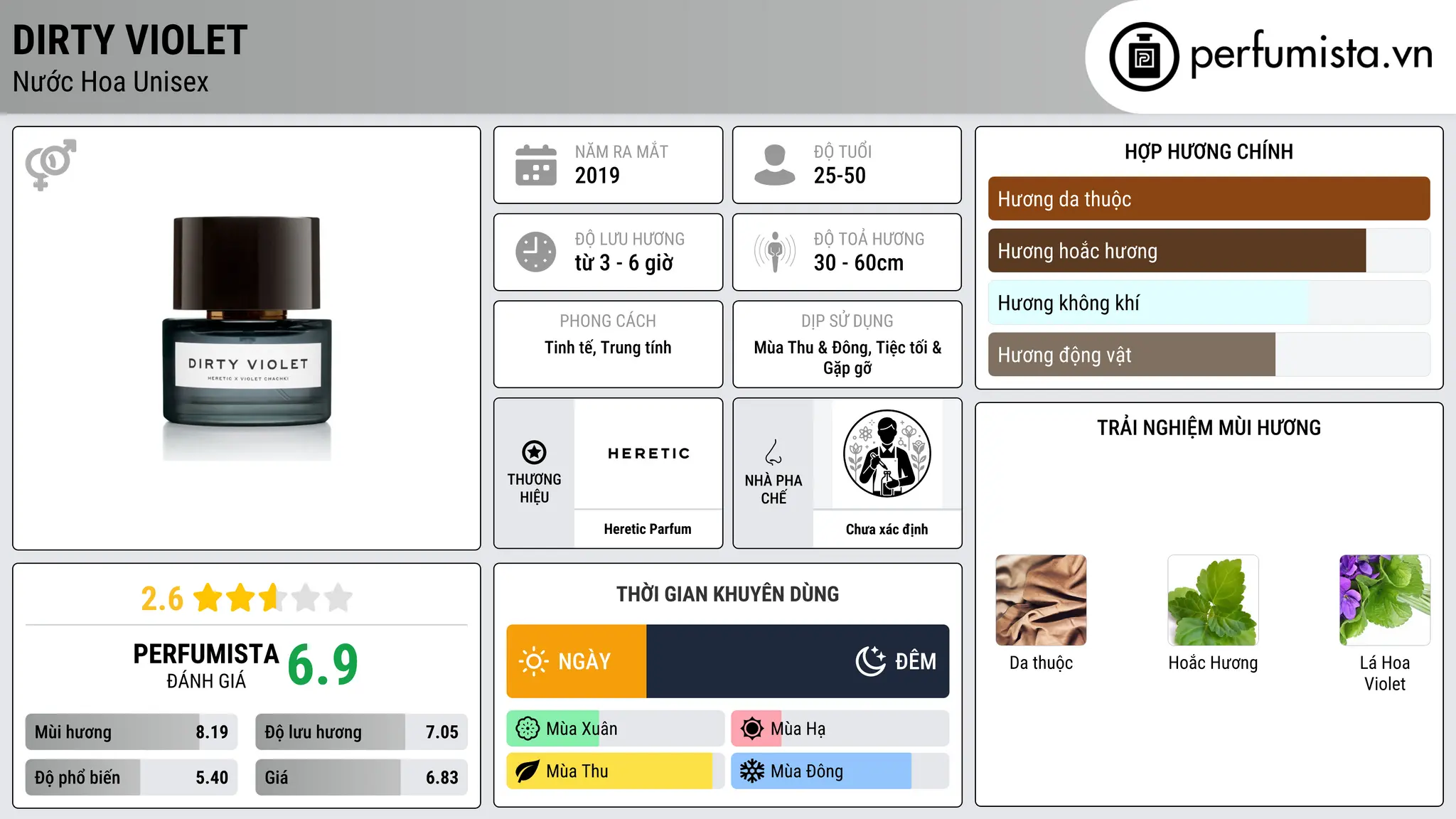The image size is (1456, 819).
Task: Click the leaf icon for Mùa Thu
Action: 528,771
